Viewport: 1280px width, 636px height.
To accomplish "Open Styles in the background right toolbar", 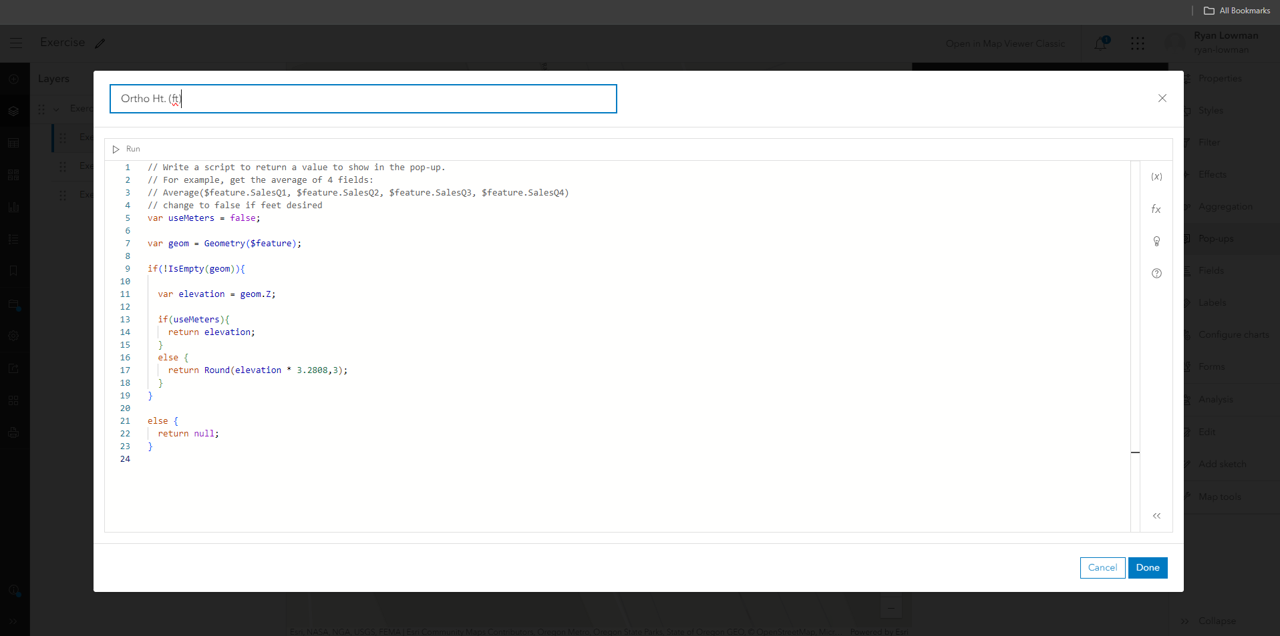I will coord(1212,110).
